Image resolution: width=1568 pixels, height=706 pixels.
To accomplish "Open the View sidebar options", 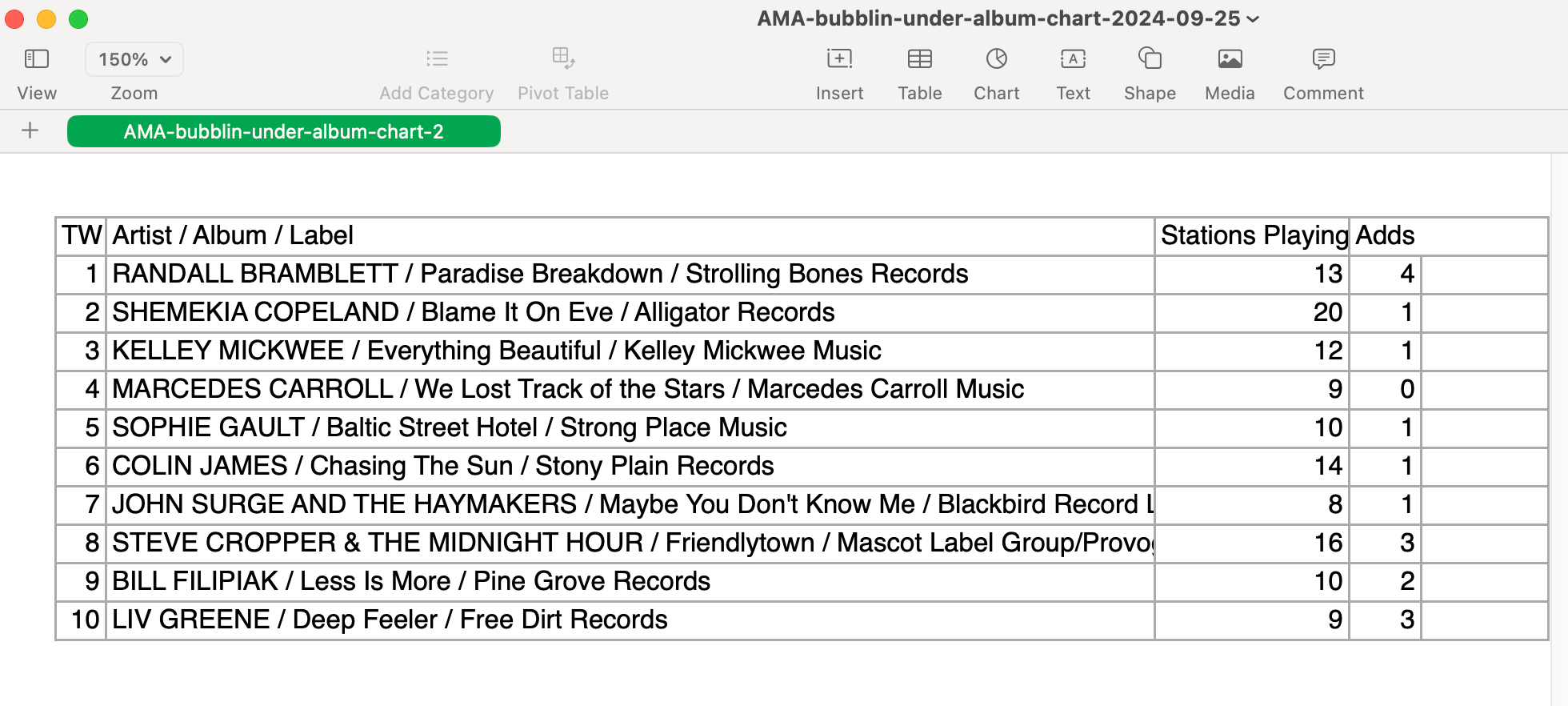I will [x=37, y=59].
